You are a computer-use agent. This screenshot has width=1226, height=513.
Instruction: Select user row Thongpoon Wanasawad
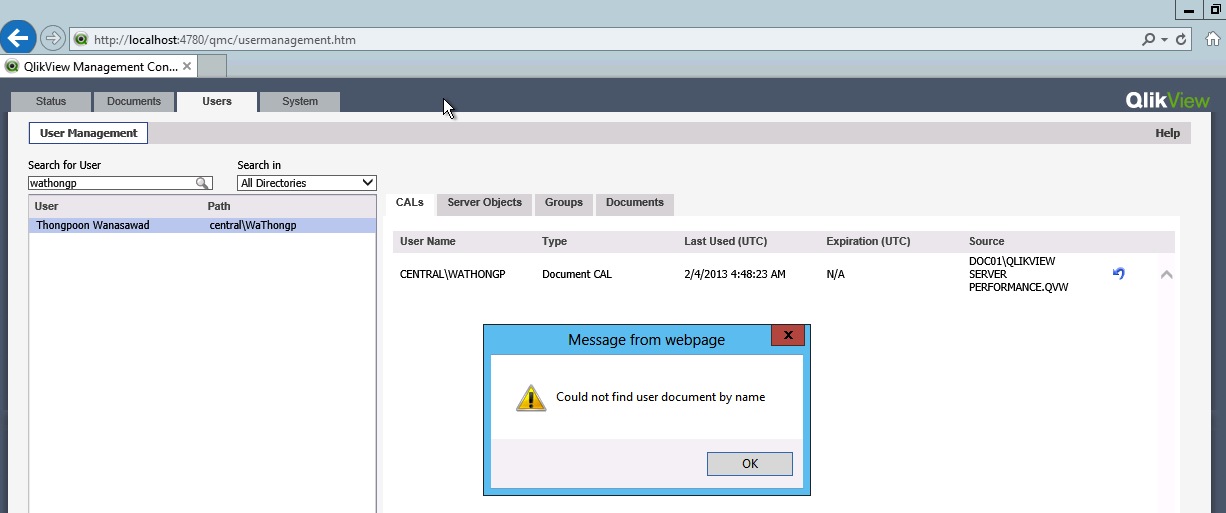[202, 225]
